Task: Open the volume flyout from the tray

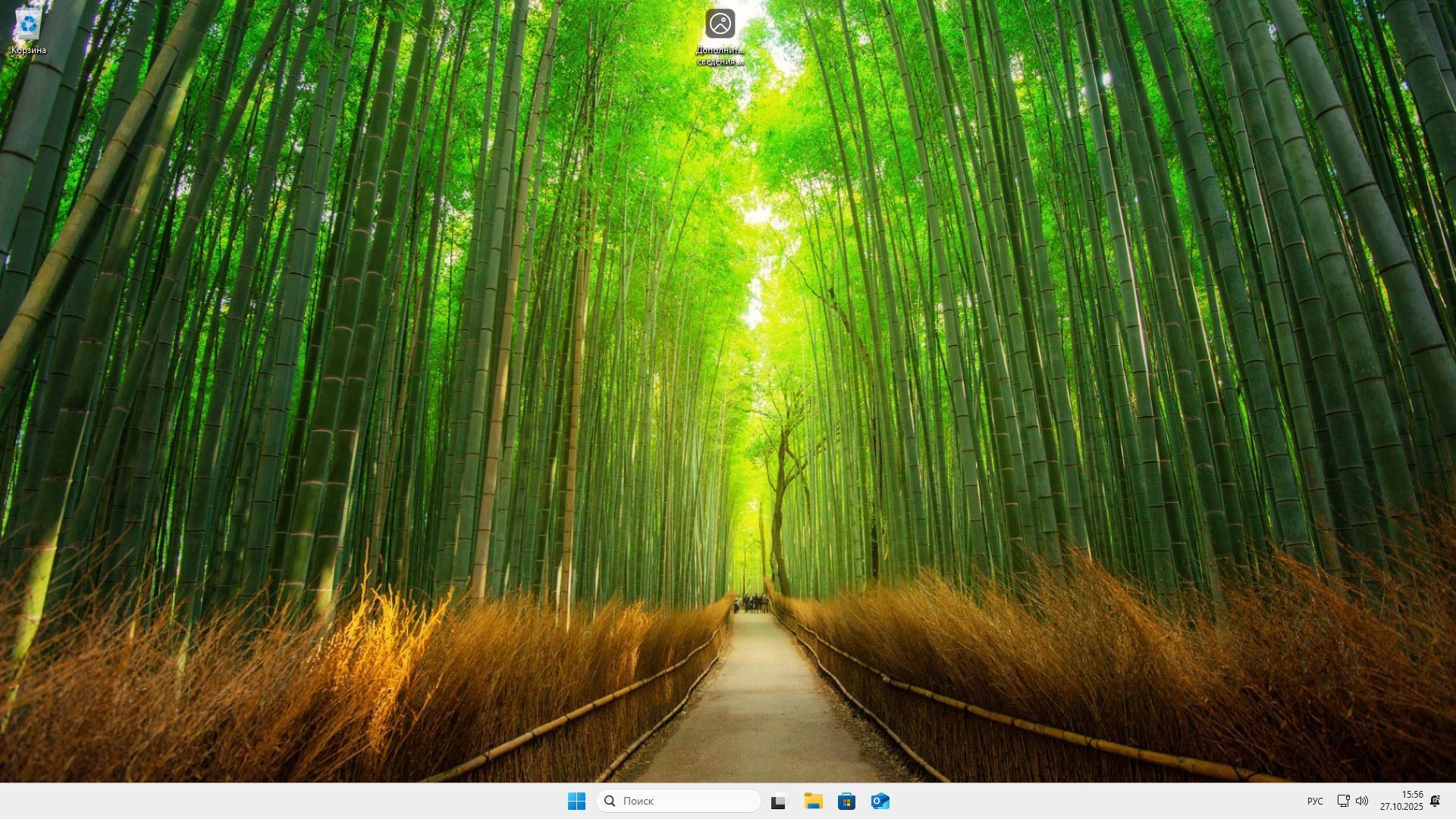Action: pos(1363,801)
